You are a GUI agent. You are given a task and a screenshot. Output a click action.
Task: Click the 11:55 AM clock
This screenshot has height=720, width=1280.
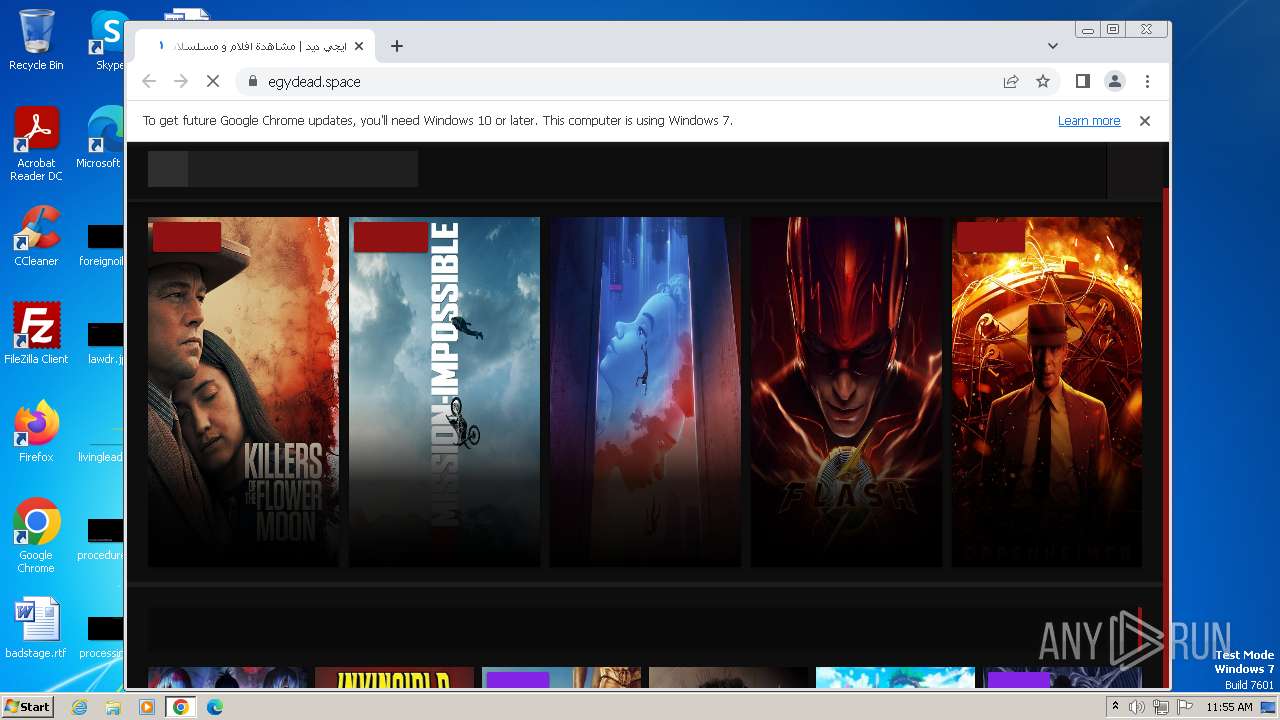1229,707
